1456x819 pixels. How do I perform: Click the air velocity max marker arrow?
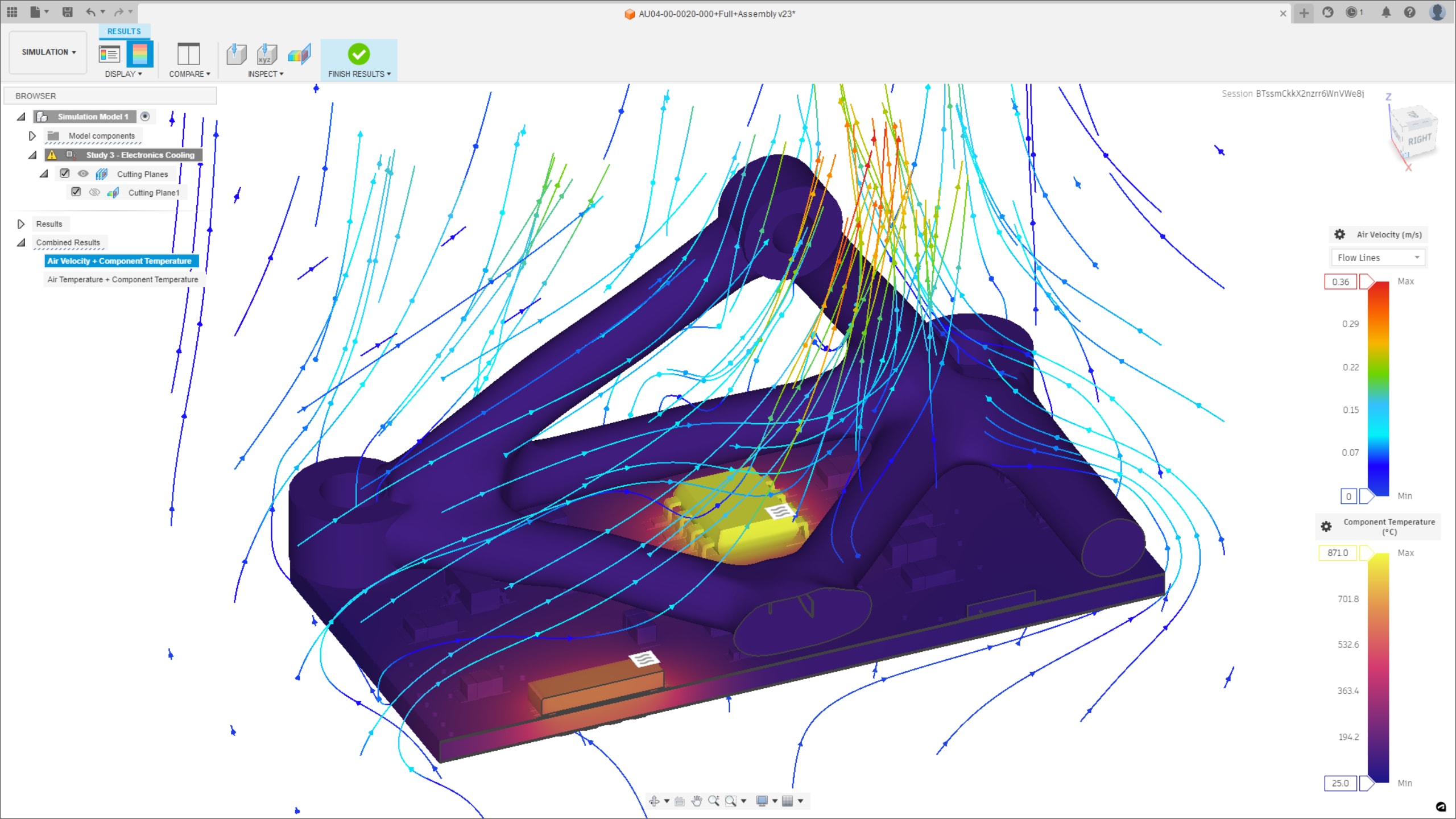(1366, 282)
